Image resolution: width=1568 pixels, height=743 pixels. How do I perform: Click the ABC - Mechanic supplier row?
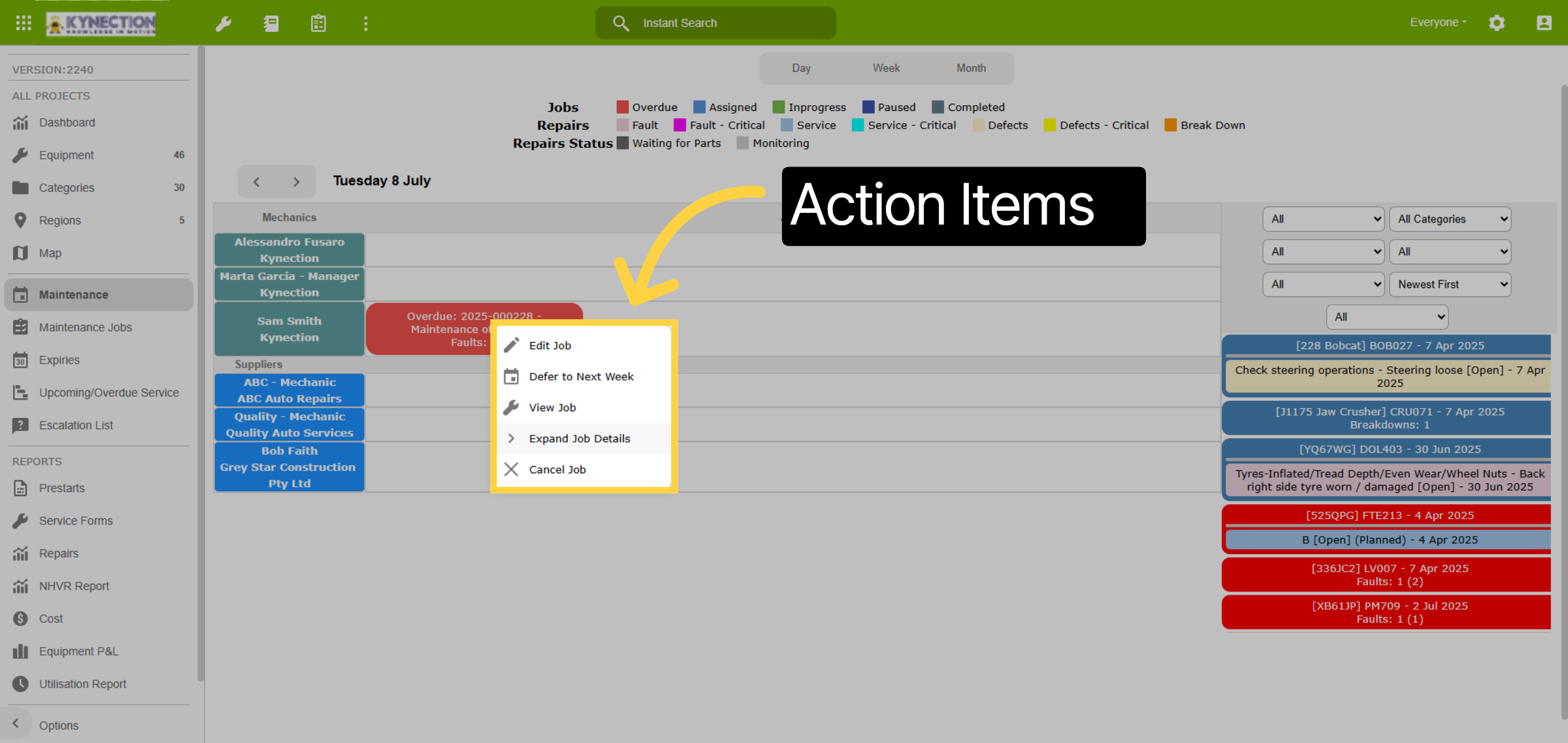[289, 390]
